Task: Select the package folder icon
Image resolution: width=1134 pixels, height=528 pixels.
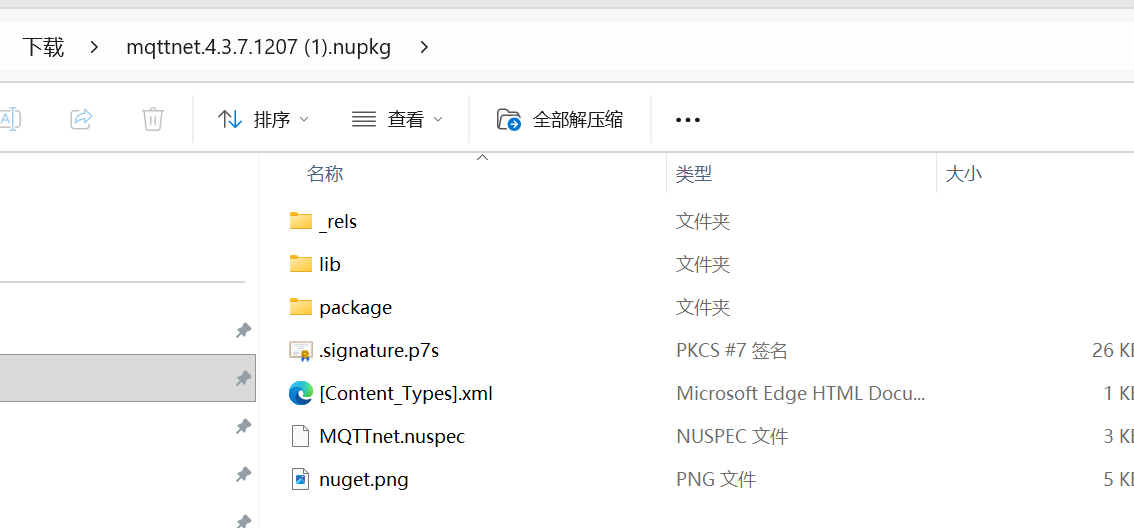Action: 300,307
